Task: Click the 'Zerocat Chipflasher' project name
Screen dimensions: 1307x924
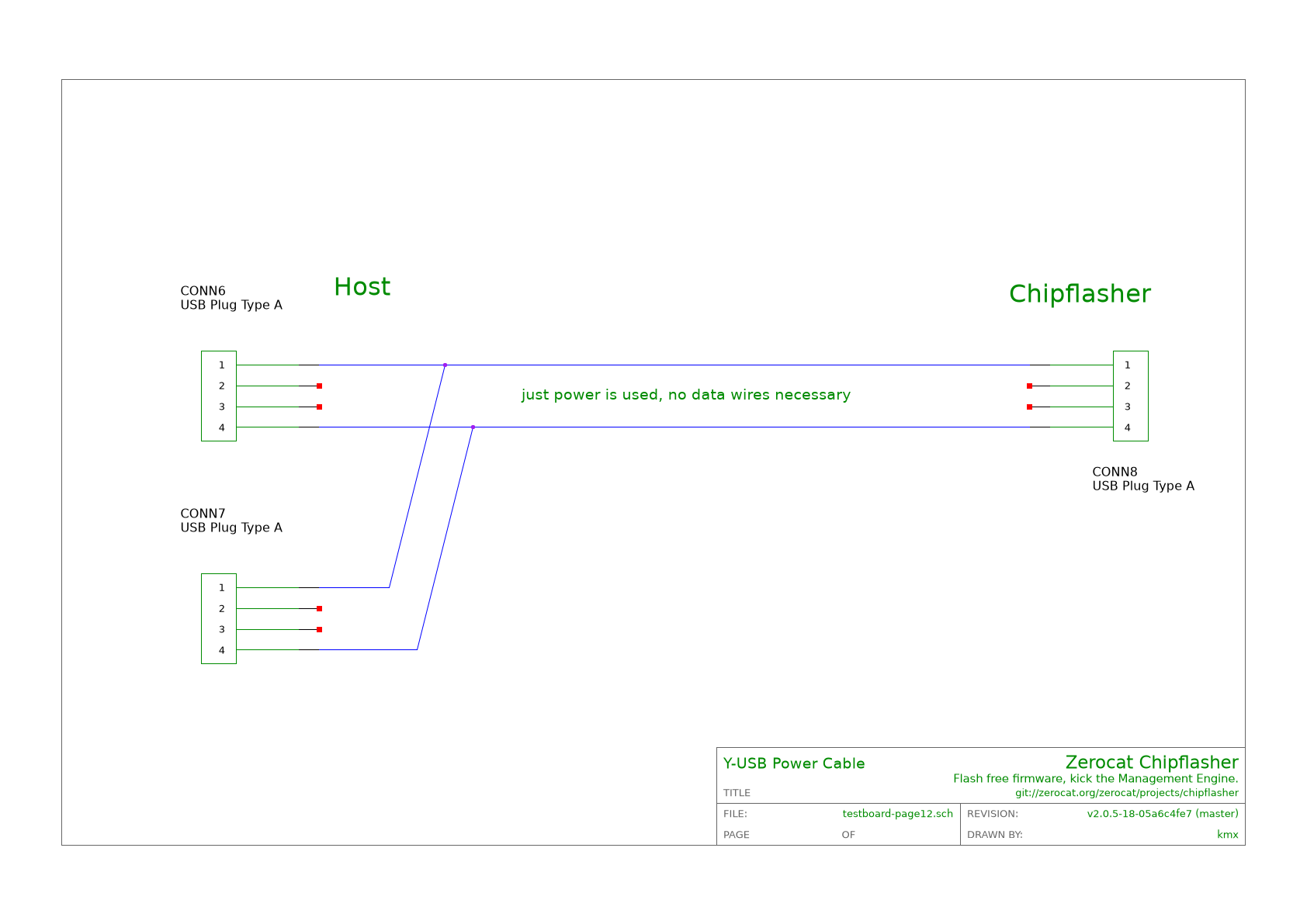Action: [x=1152, y=763]
